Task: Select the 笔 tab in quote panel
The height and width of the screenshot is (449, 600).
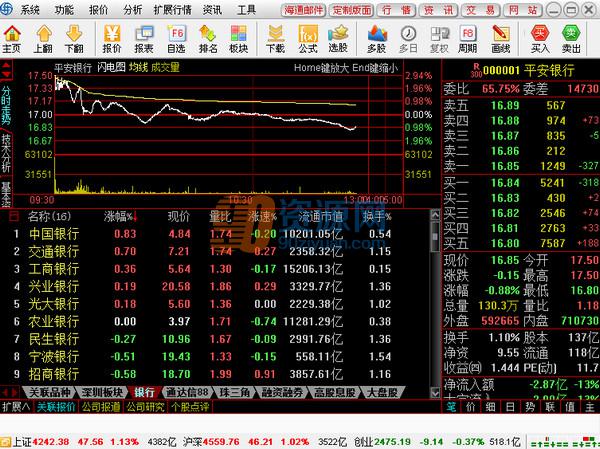Action: pos(451,407)
